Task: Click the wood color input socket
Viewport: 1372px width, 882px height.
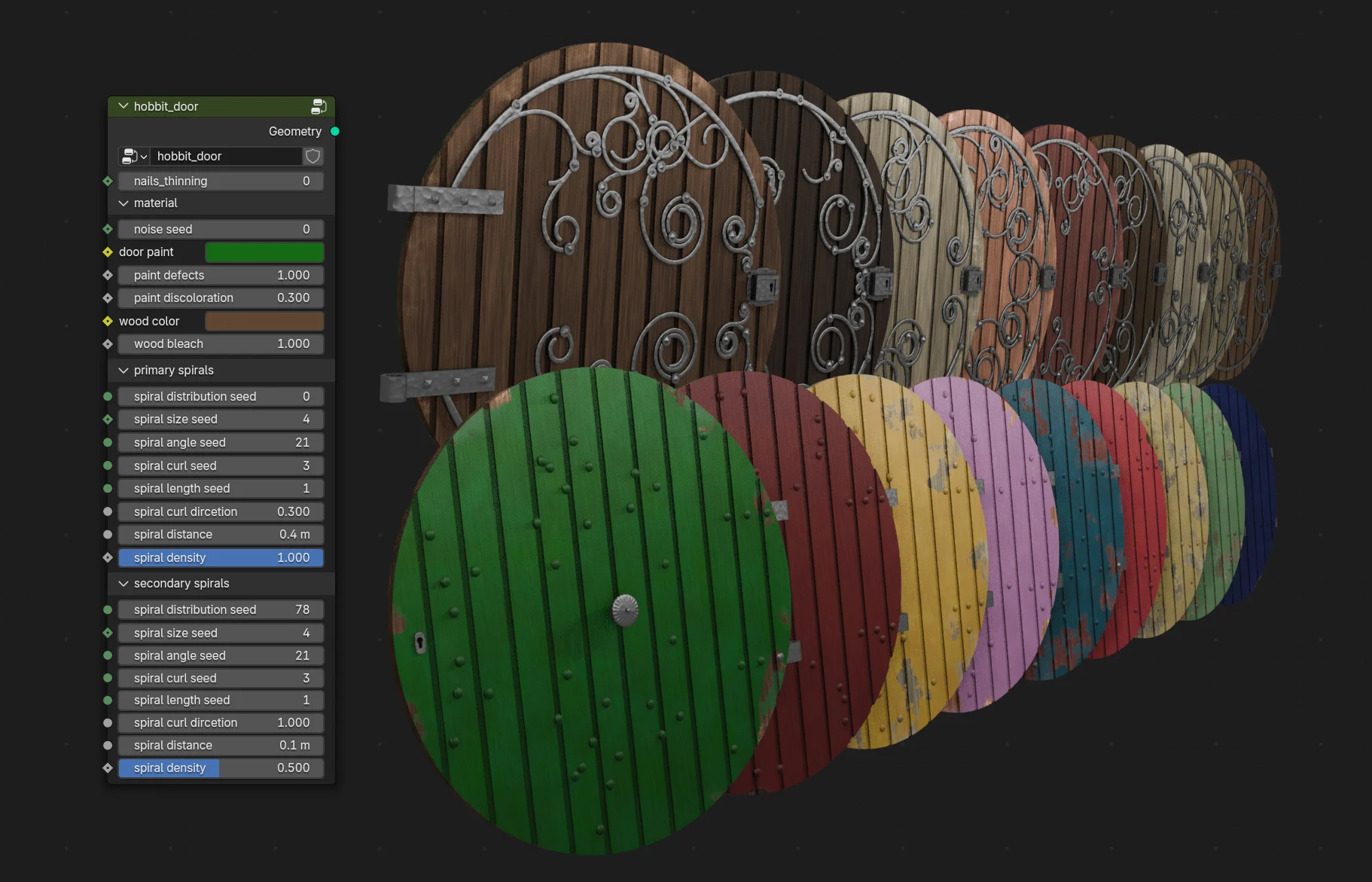Action: tap(108, 321)
